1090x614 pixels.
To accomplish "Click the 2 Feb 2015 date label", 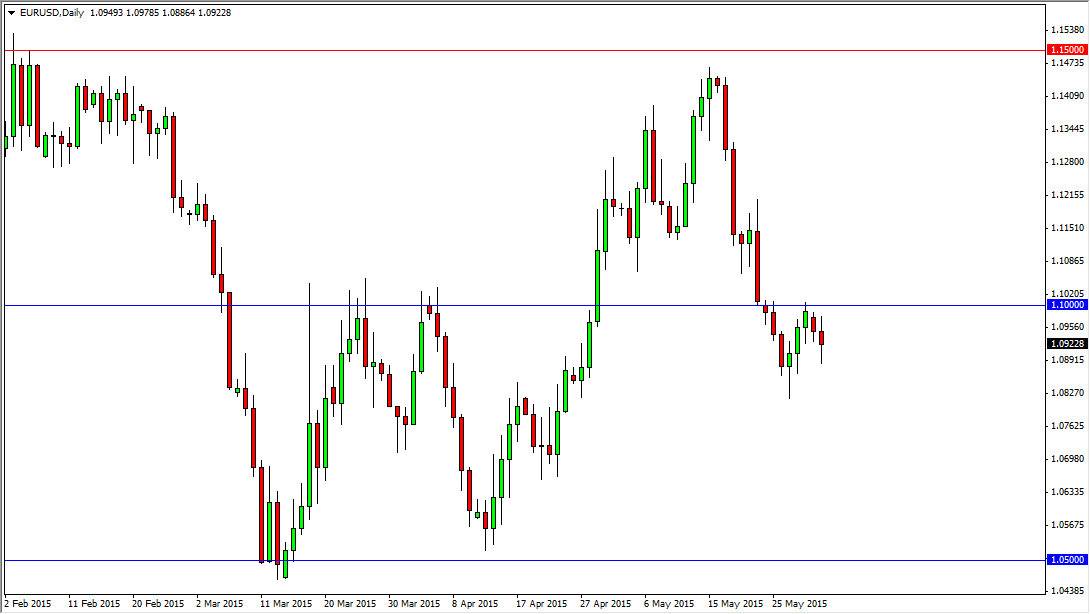I will pos(28,604).
